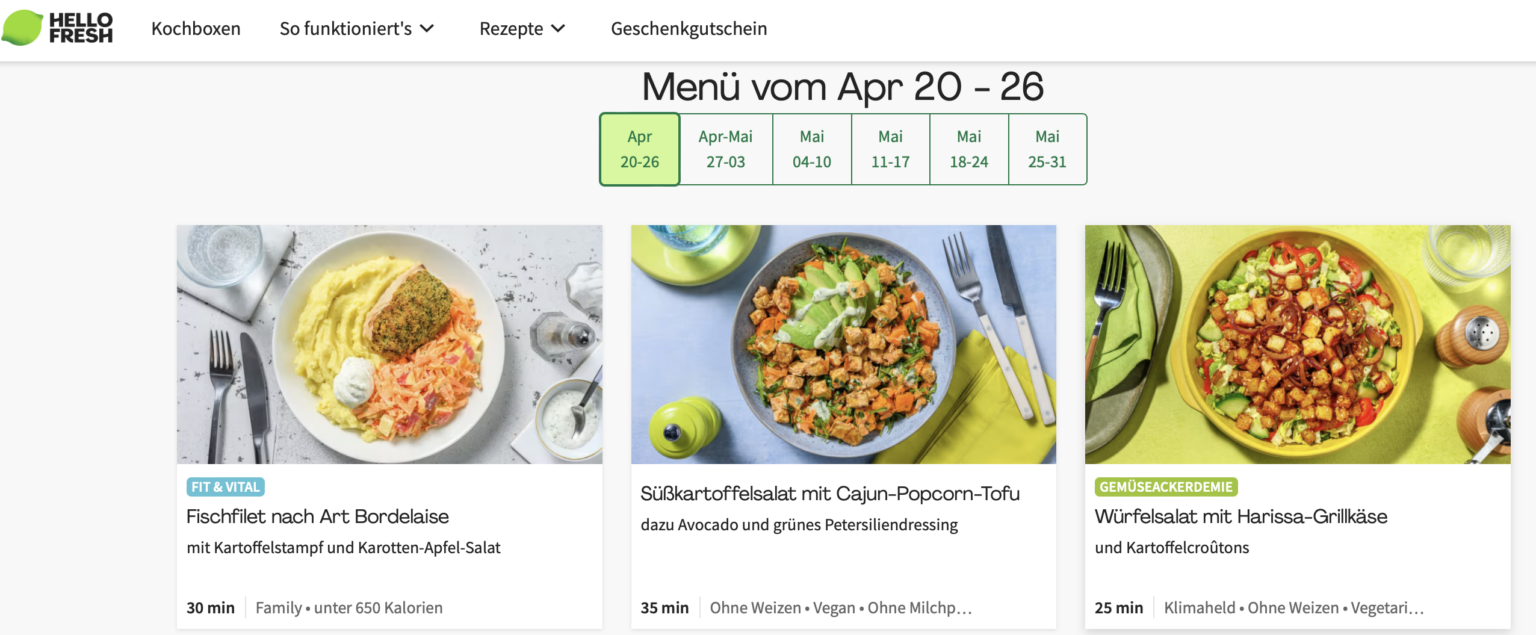1536x635 pixels.
Task: Select the Kochboxen menu item
Action: 196,29
